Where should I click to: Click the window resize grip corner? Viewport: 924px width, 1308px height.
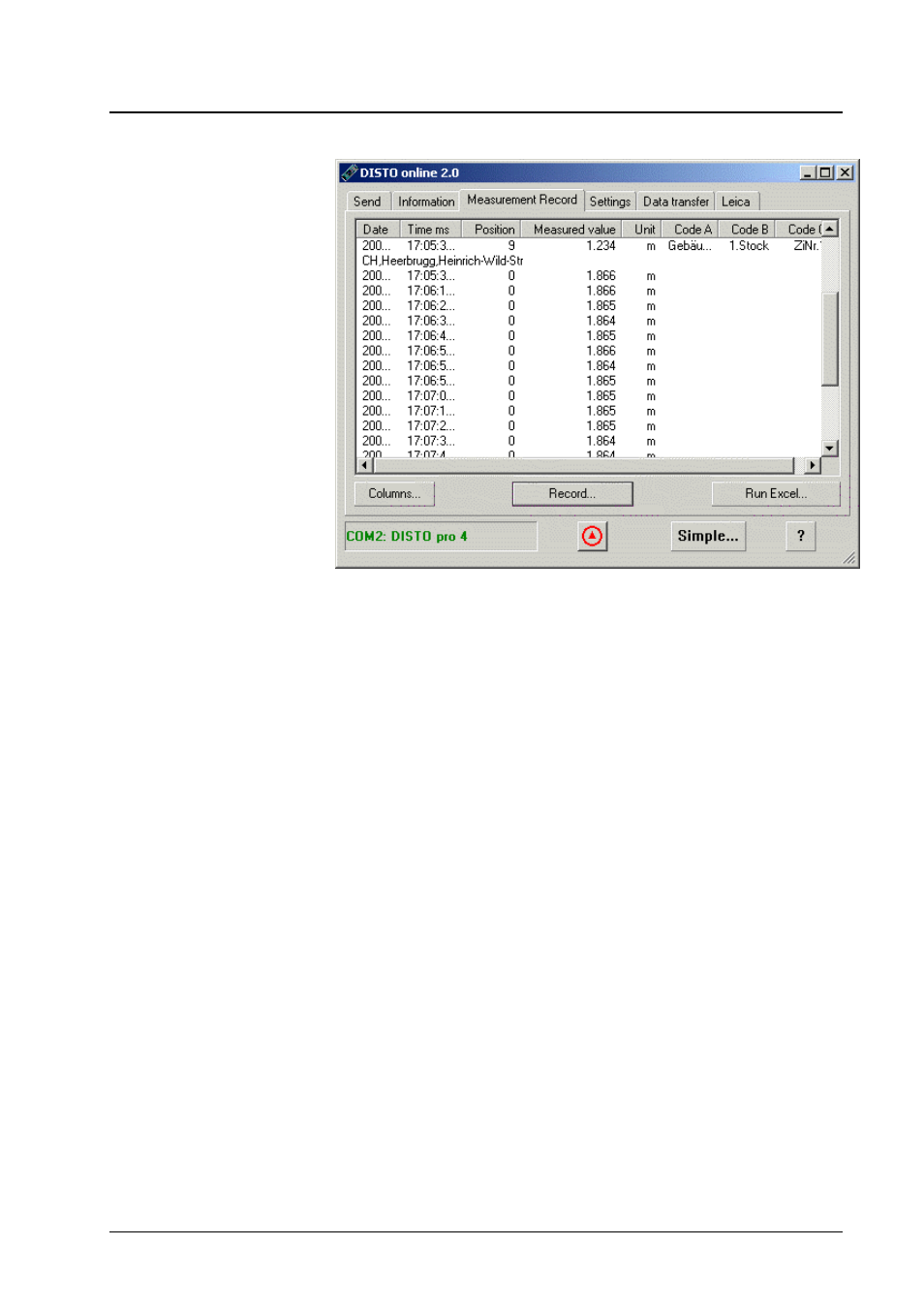pos(849,558)
